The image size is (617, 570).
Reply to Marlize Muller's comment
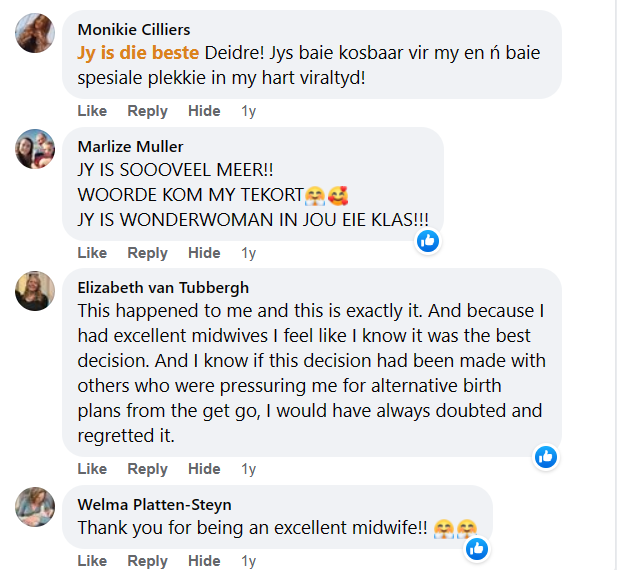[x=147, y=253]
